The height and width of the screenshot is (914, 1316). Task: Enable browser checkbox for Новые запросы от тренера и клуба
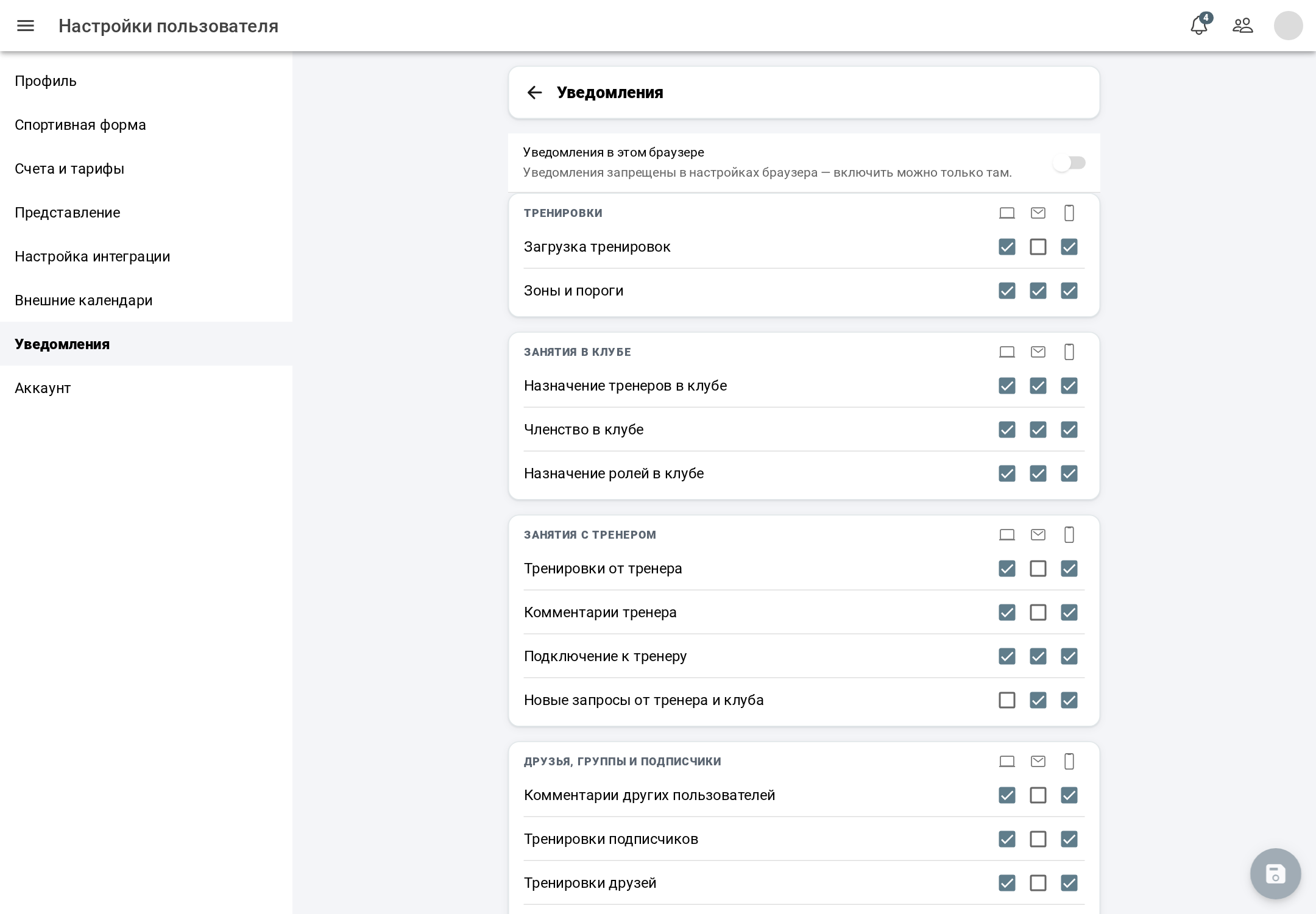tap(1007, 700)
